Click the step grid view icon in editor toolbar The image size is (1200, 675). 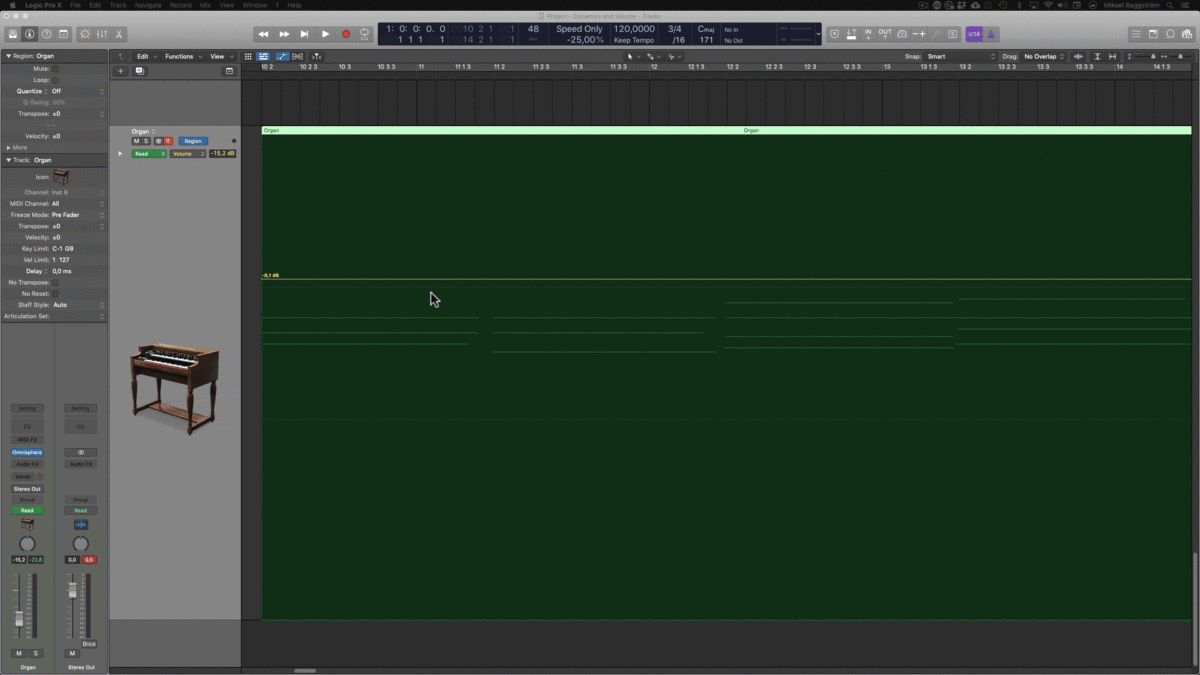coord(248,56)
